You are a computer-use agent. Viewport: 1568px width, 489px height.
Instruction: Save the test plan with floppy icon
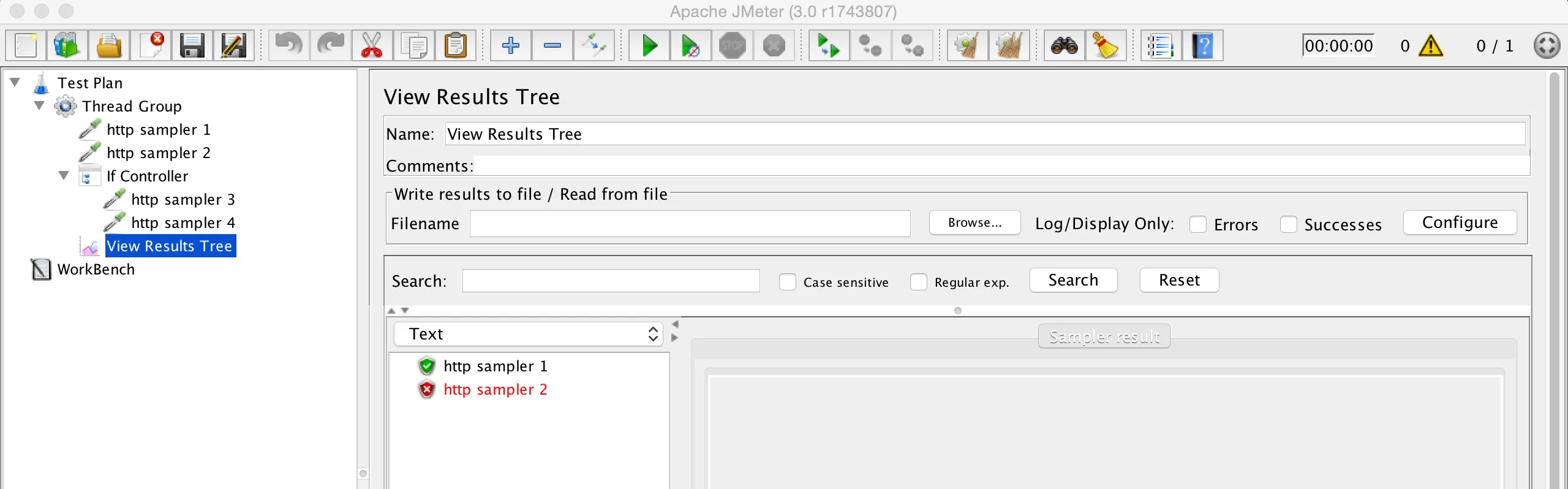pyautogui.click(x=192, y=45)
